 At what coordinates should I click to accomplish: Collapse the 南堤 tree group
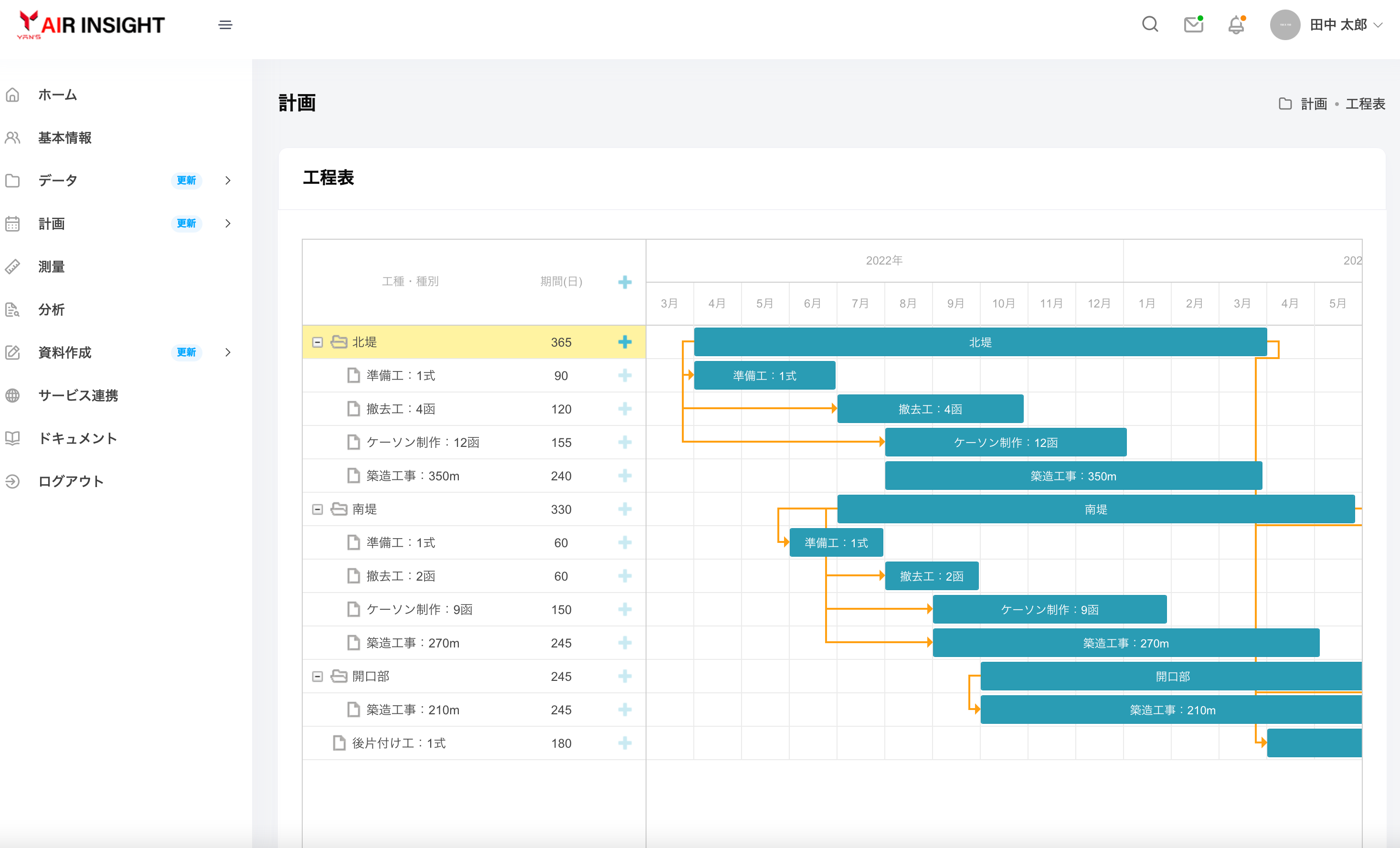[x=318, y=509]
